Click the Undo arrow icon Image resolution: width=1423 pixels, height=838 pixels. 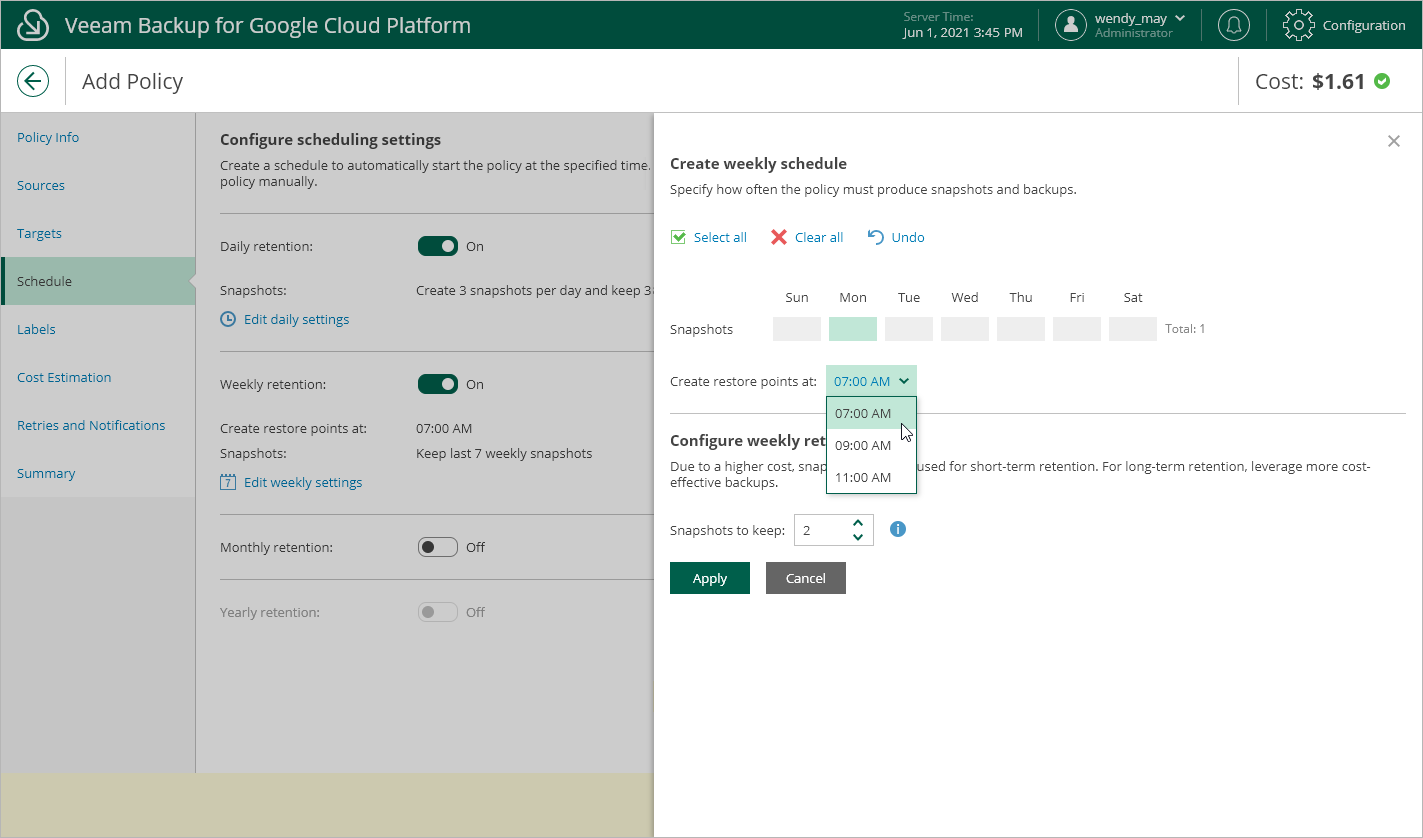876,237
